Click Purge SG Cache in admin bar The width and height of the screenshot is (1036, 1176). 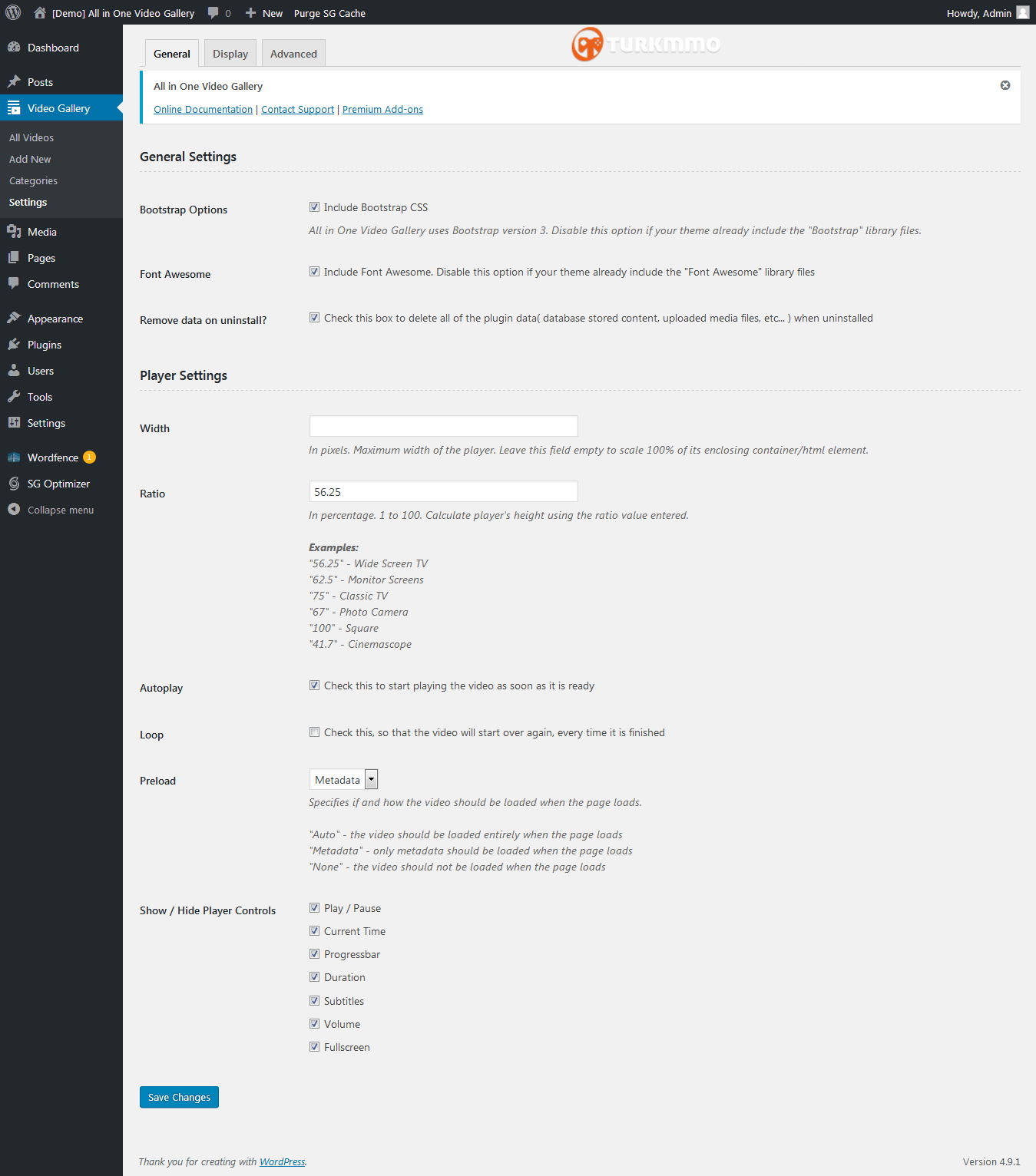[x=329, y=13]
